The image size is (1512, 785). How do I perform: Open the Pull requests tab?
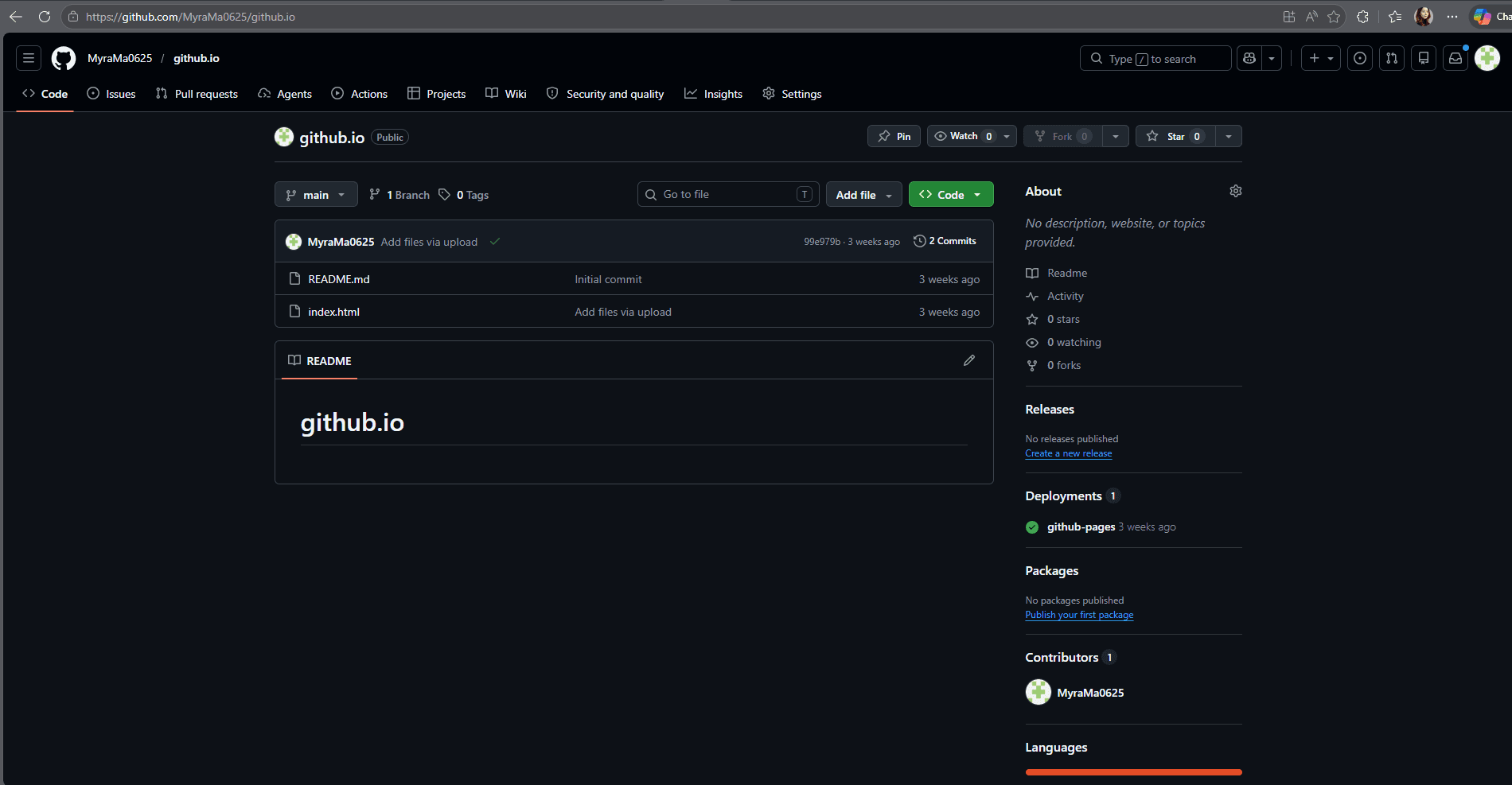(x=197, y=94)
